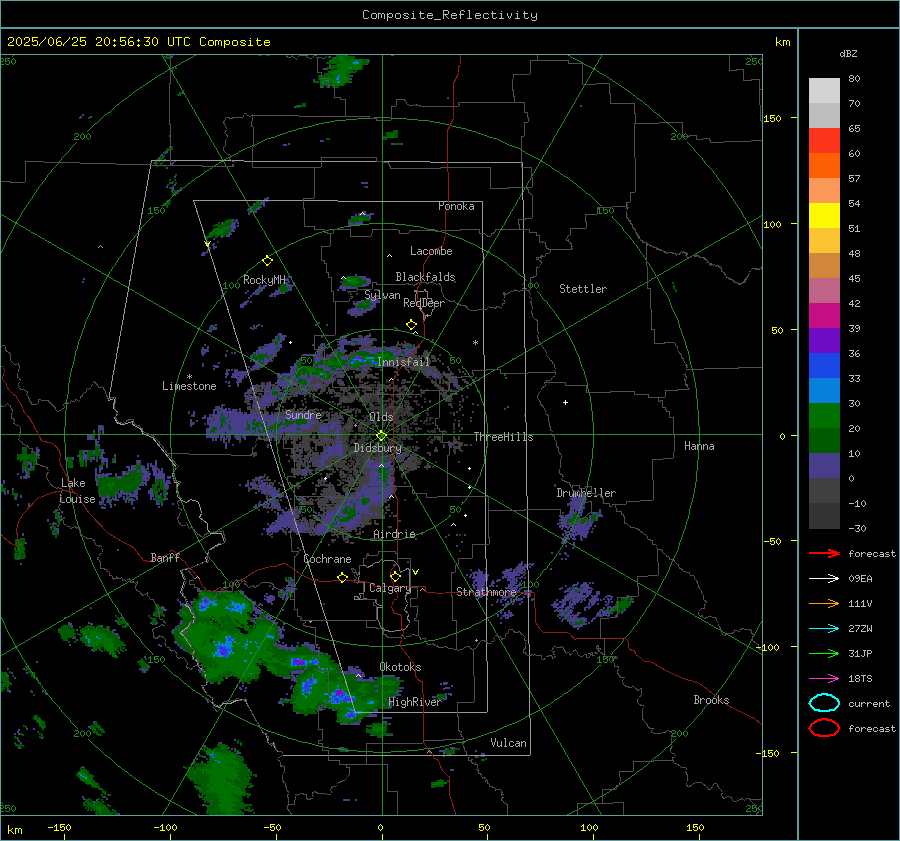This screenshot has width=900, height=841.
Task: Click the 'Ponoka' city label
Action: click(456, 206)
